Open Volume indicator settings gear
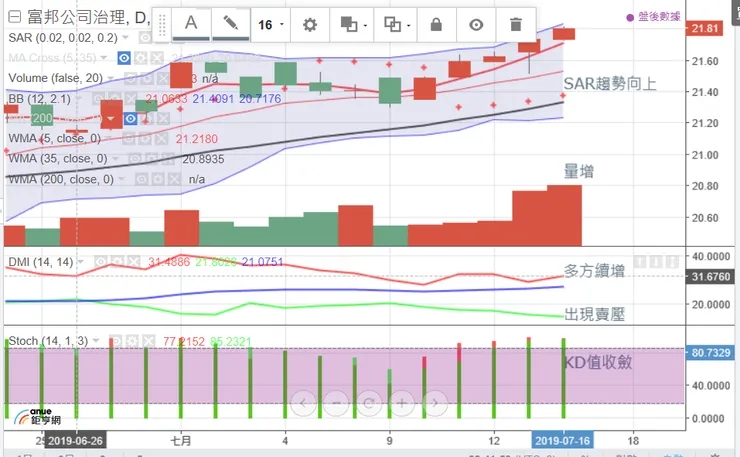740x457 pixels. click(x=147, y=78)
